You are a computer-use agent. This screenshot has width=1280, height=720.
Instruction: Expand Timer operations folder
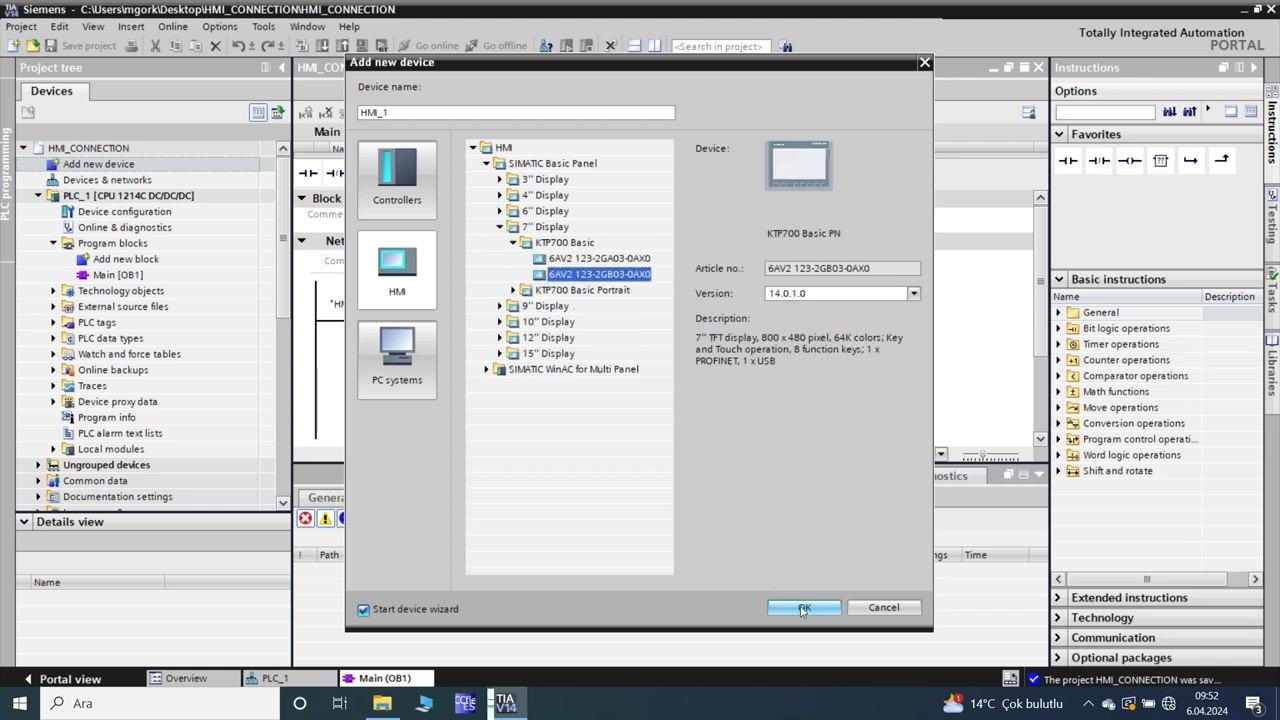coord(1058,344)
